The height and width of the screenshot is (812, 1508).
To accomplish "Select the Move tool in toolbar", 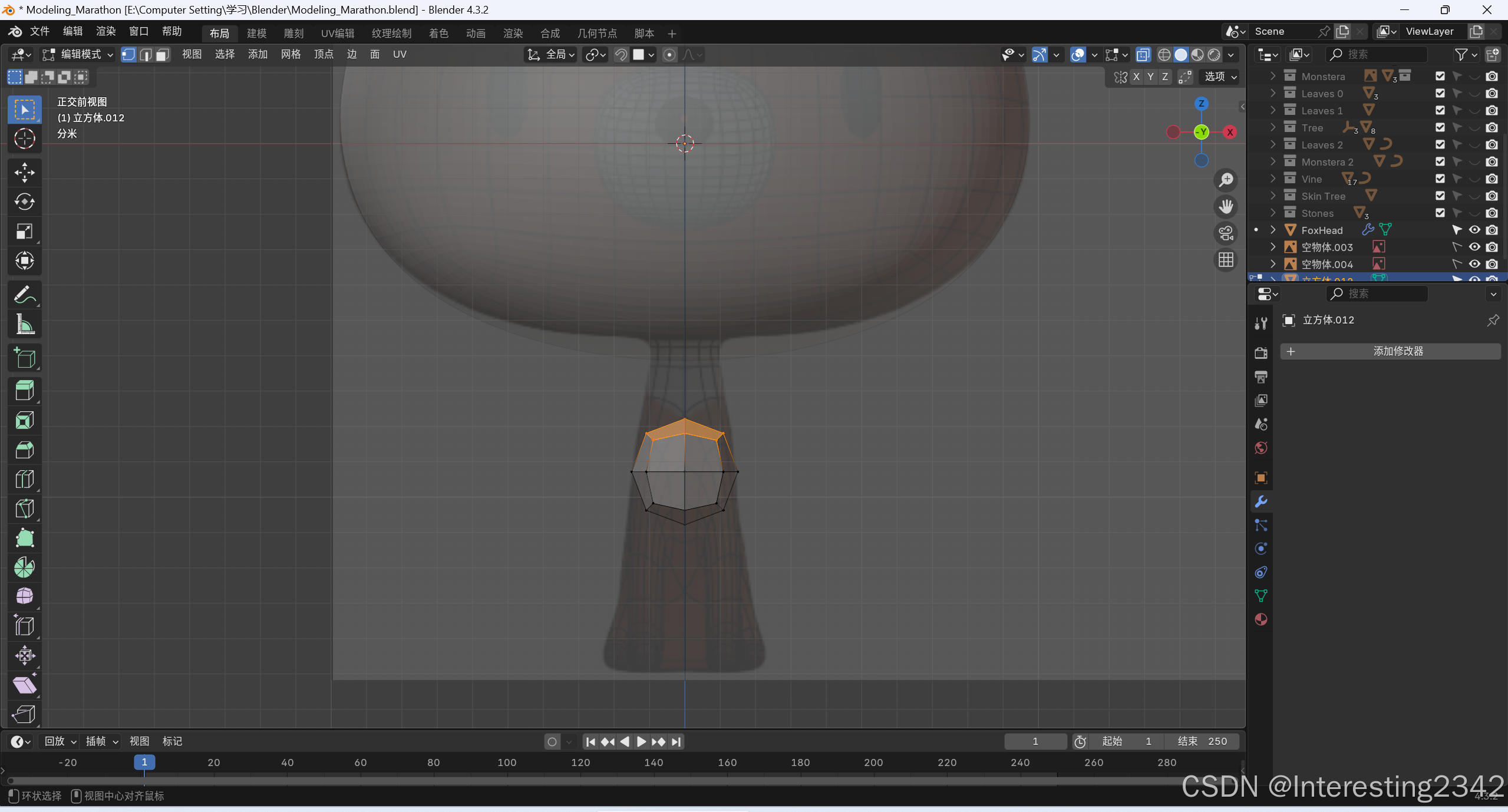I will tap(24, 173).
